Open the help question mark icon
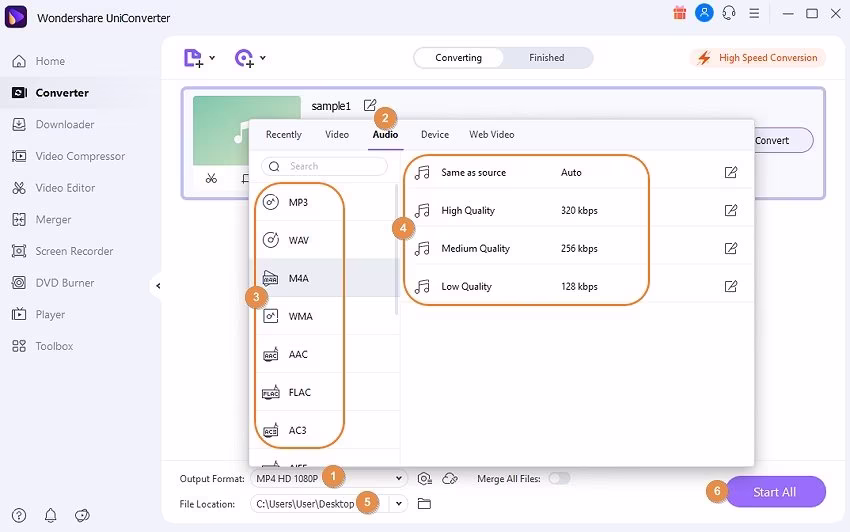 click(19, 515)
